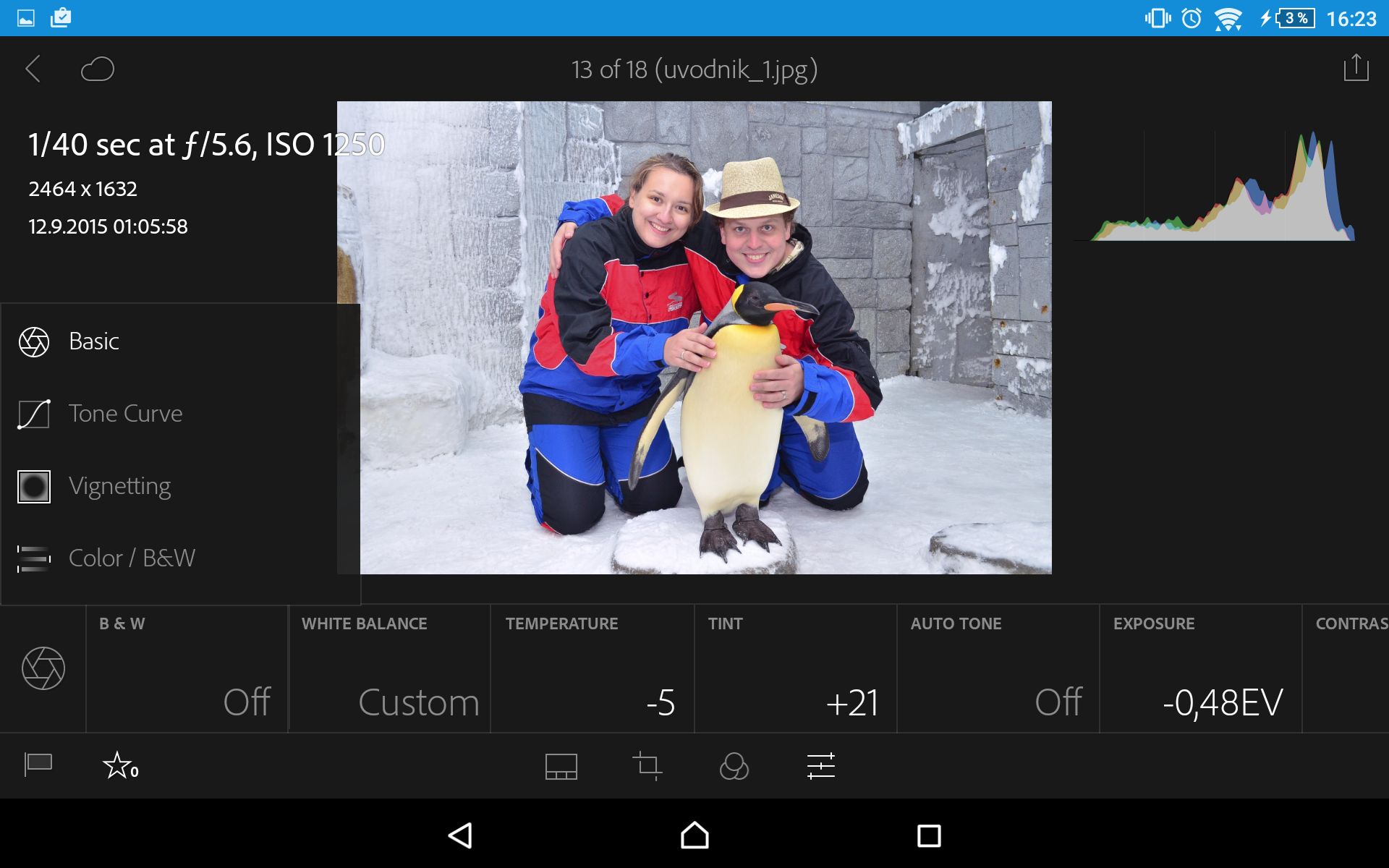The width and height of the screenshot is (1389, 868).
Task: Tap the back arrow icon
Action: tap(33, 69)
